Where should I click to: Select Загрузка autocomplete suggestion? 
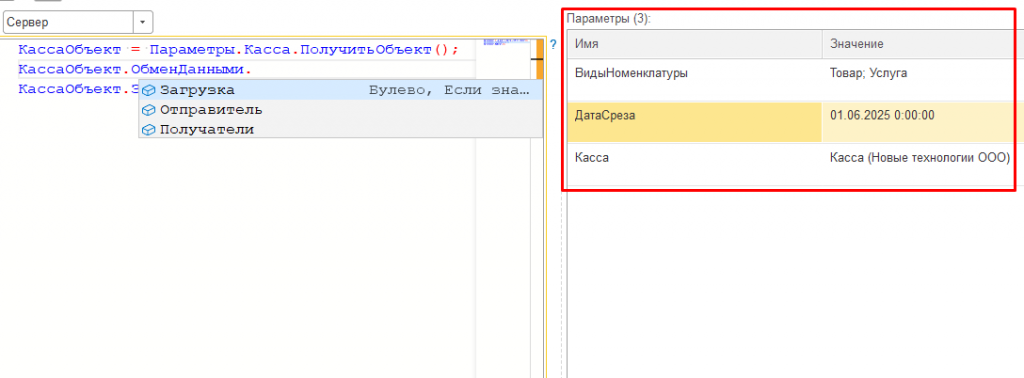341,90
